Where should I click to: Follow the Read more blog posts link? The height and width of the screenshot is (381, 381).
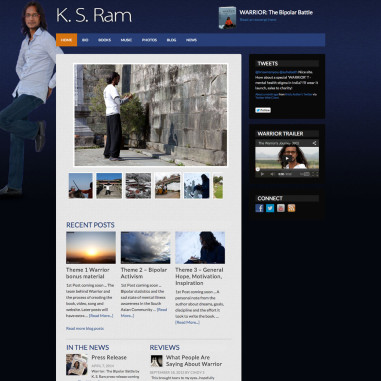(85, 328)
